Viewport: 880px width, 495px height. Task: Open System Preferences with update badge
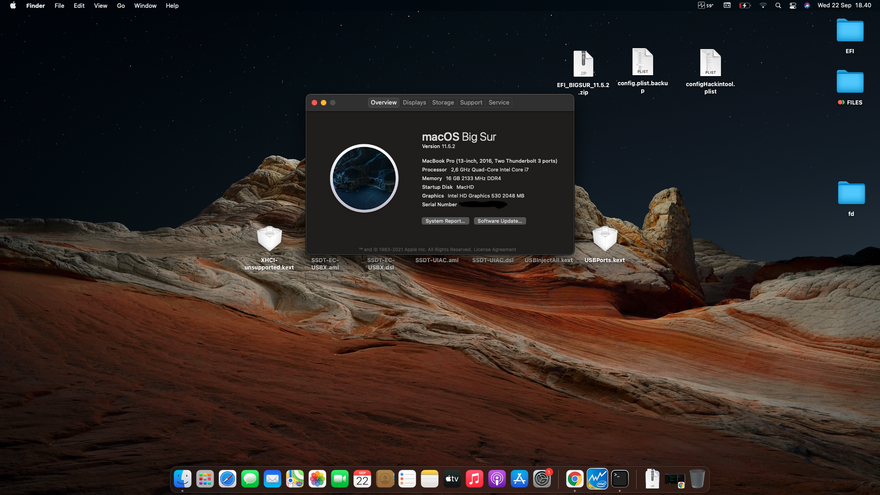pos(542,479)
